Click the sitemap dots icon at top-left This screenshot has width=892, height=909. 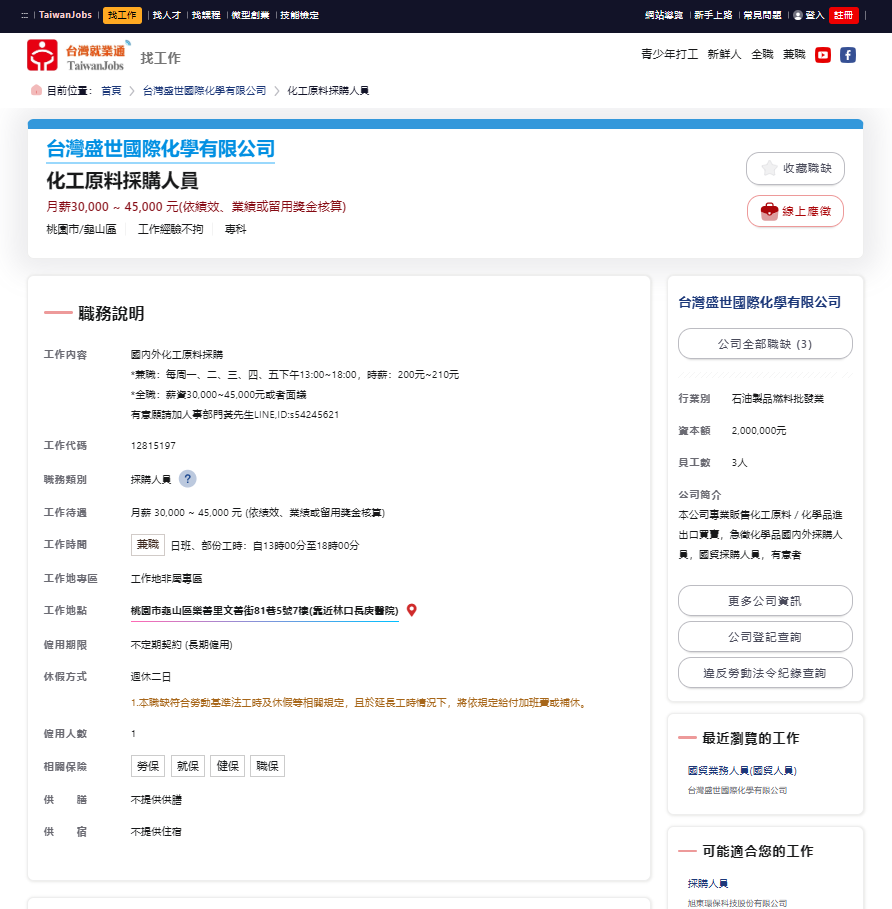(24, 15)
